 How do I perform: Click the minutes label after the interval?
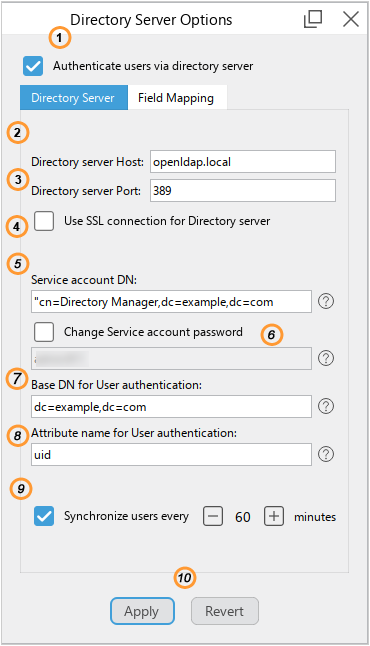(315, 517)
